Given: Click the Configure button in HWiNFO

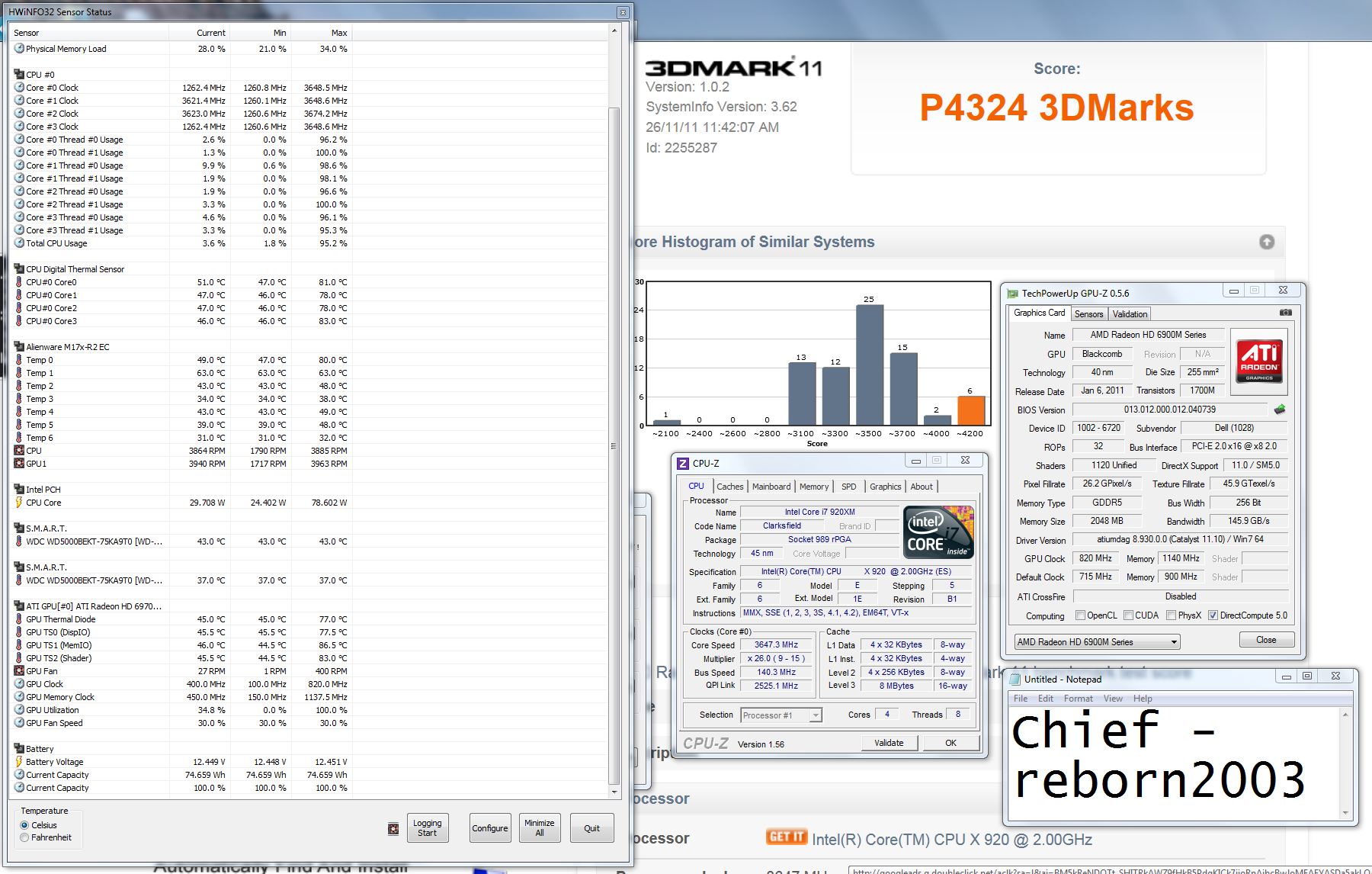Looking at the screenshot, I should pyautogui.click(x=489, y=828).
